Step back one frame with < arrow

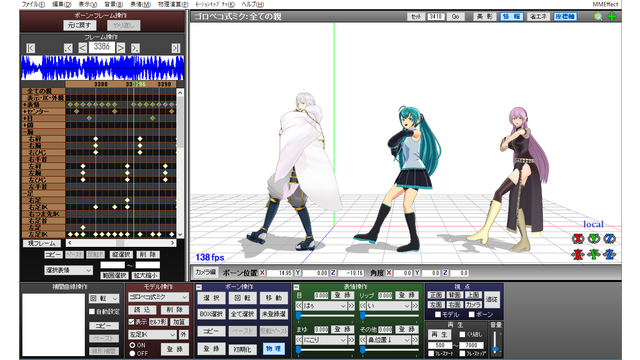pos(82,48)
